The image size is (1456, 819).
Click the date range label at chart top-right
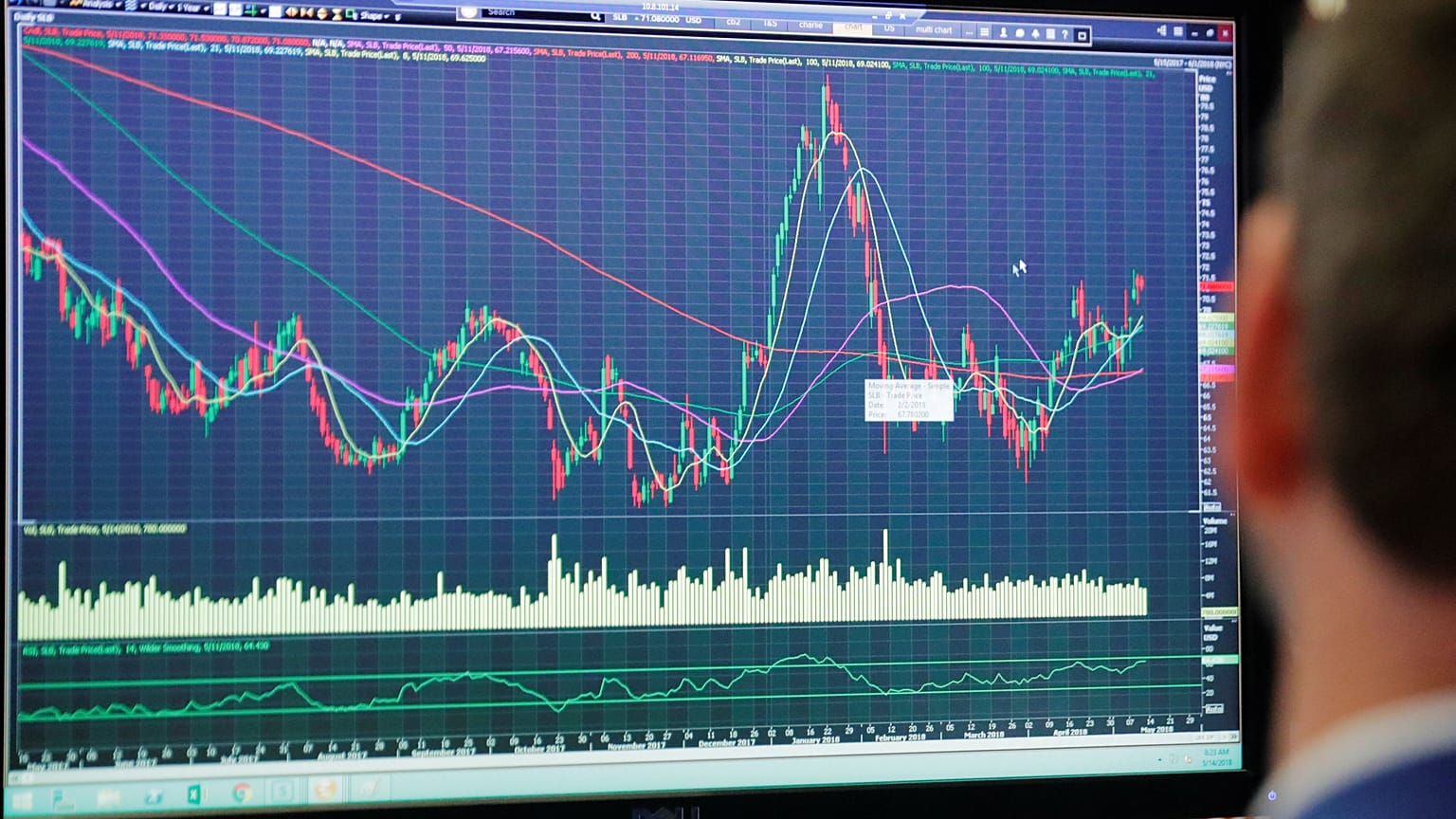[1192, 64]
